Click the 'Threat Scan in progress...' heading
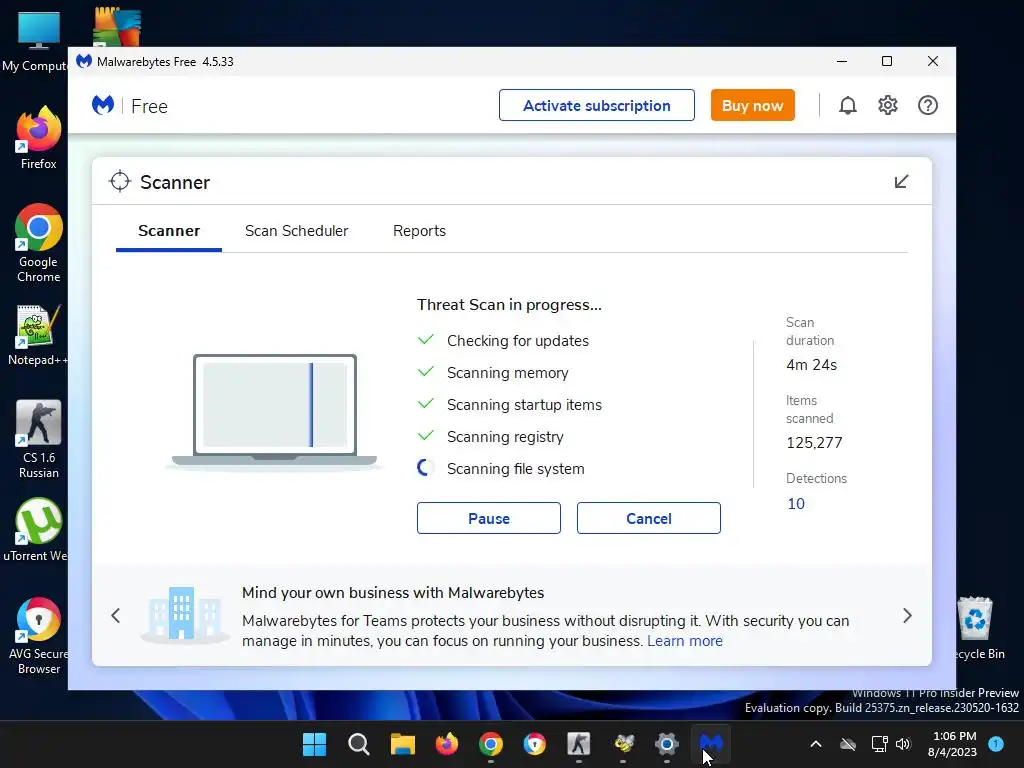The height and width of the screenshot is (768, 1024). point(509,305)
